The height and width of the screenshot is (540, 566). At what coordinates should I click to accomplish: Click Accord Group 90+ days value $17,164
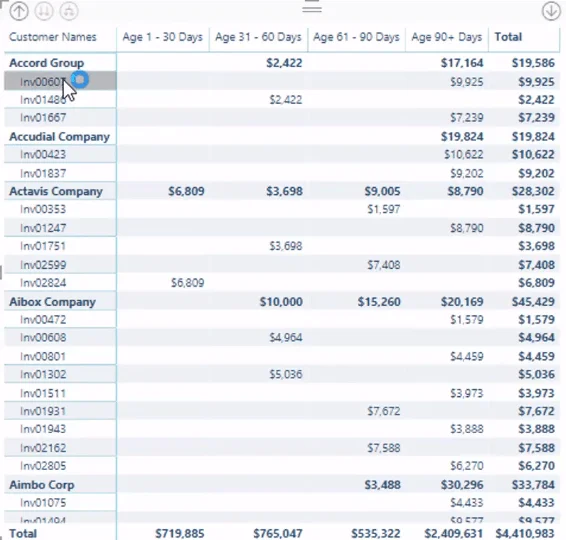(462, 63)
